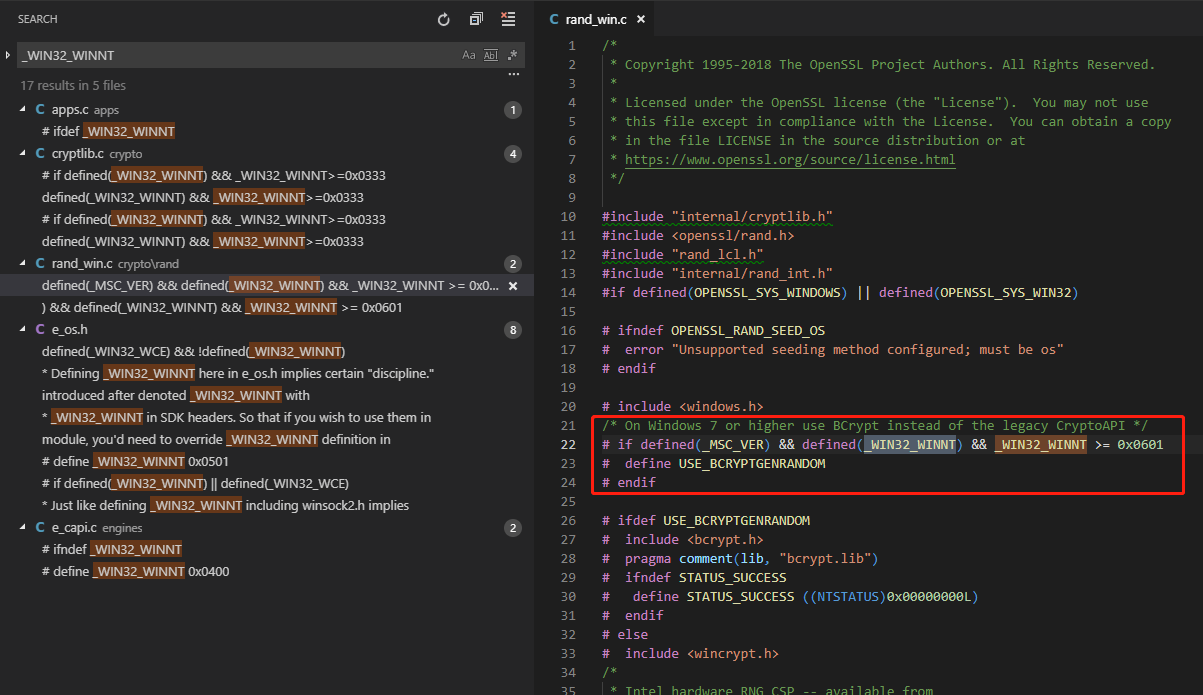Click the e_os.h result count badge
Viewport: 1203px width, 695px height.
tap(513, 329)
